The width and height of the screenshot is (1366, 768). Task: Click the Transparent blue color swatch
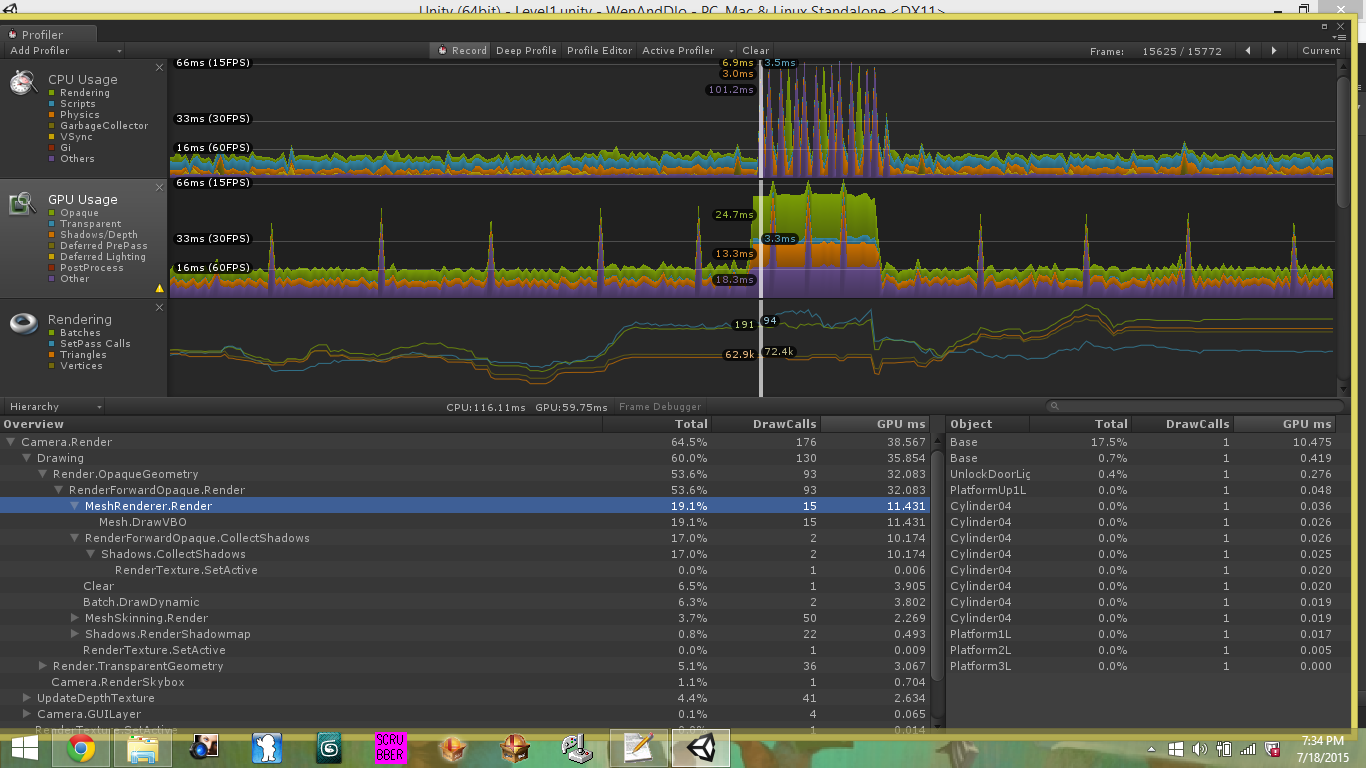52,224
